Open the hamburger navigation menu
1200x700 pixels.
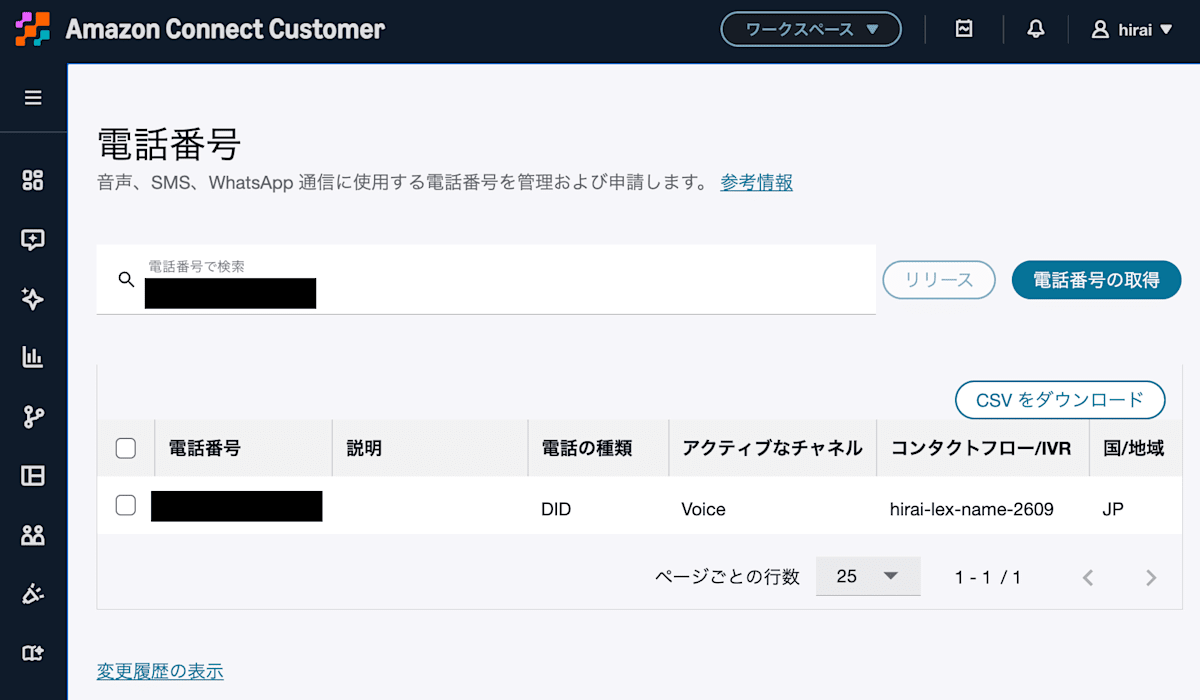click(33, 98)
